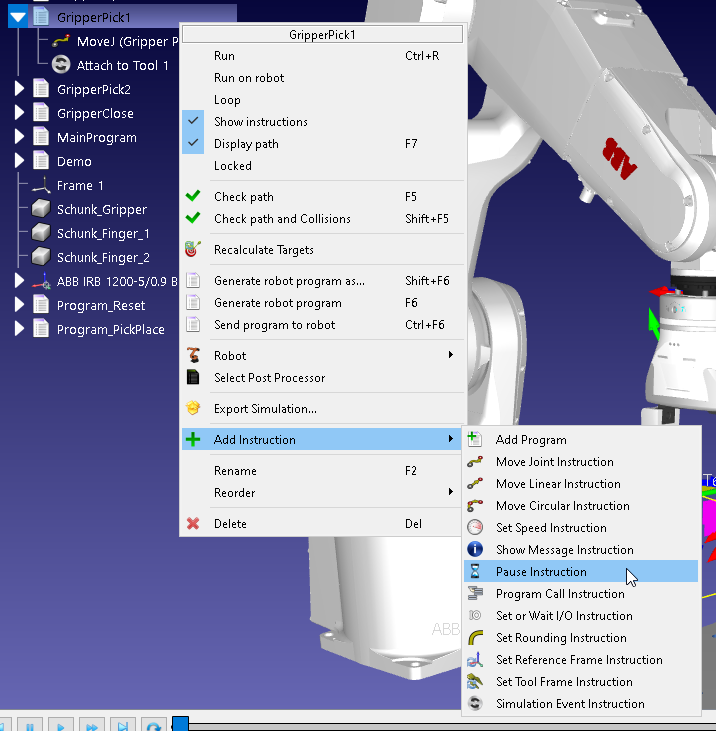The height and width of the screenshot is (731, 716).
Task: Run the GripperPick1 program
Action: tap(323, 55)
